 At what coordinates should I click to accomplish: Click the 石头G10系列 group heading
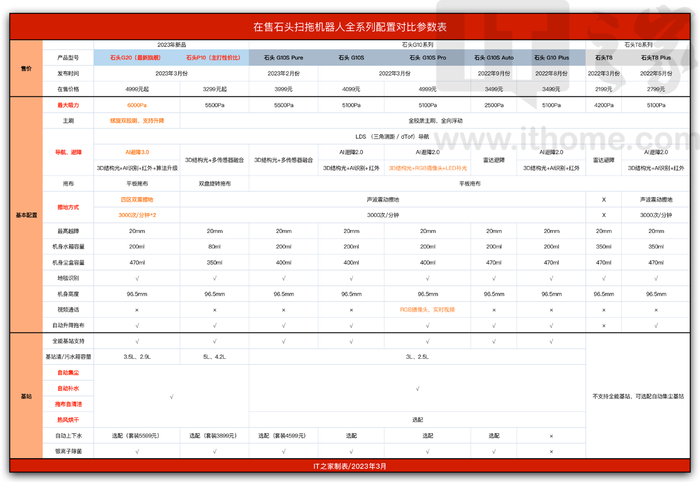[417, 45]
